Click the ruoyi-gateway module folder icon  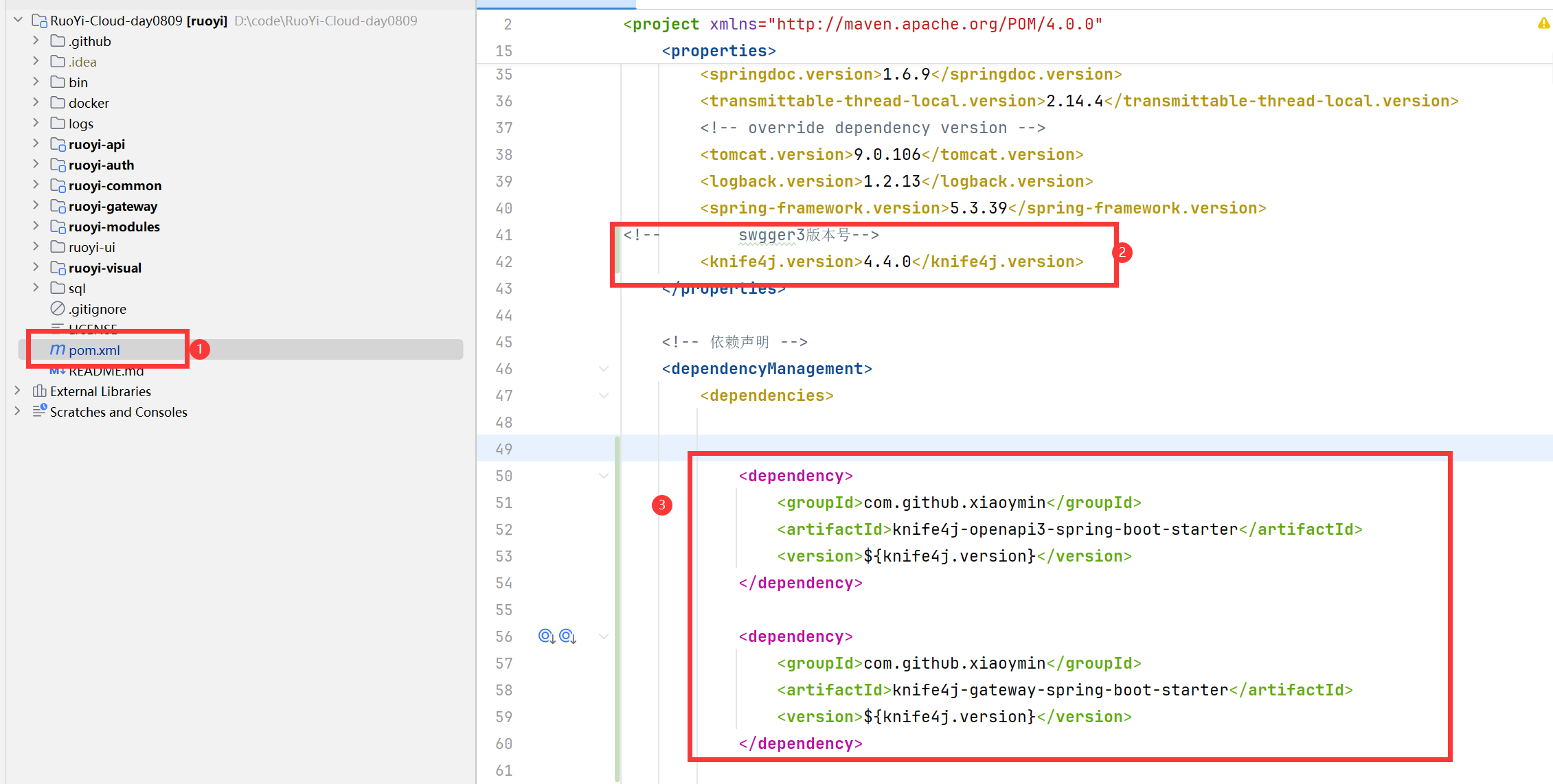pos(58,206)
